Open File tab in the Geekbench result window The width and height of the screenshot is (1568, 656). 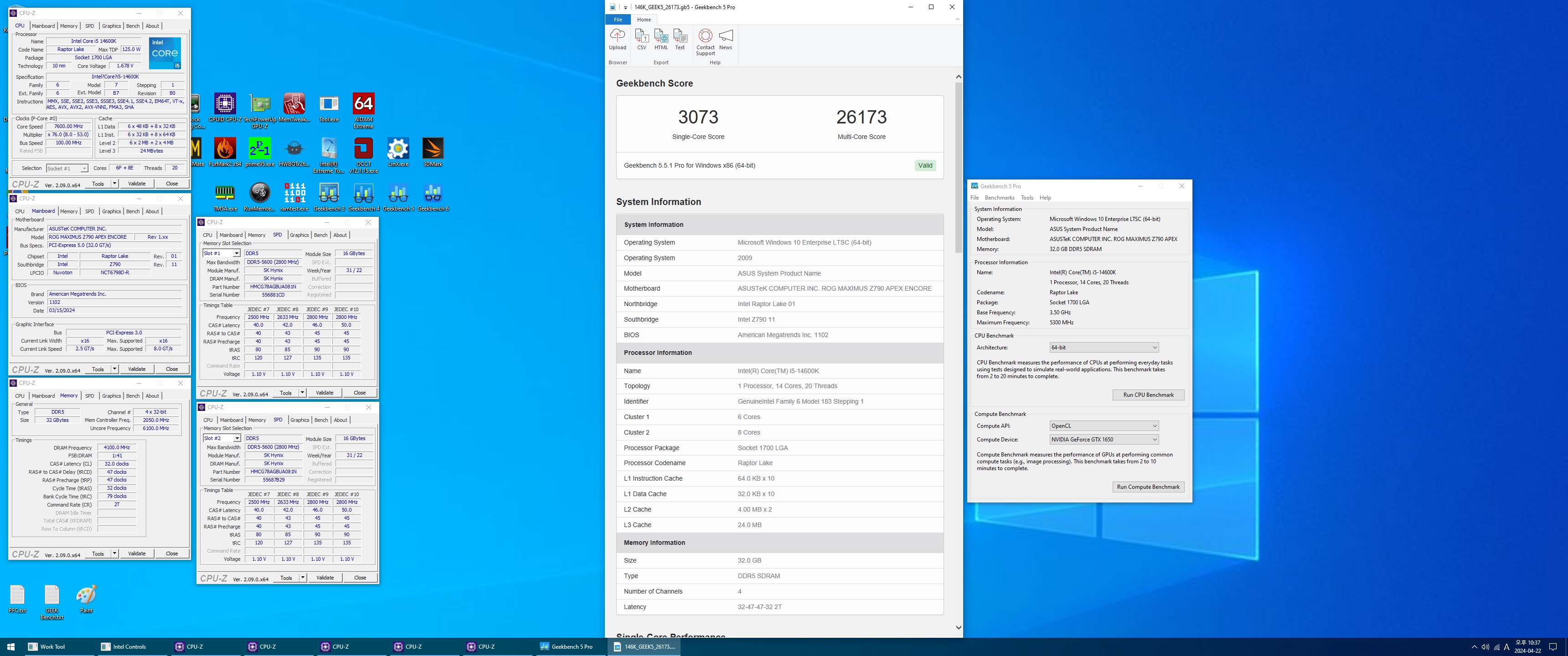[x=618, y=20]
